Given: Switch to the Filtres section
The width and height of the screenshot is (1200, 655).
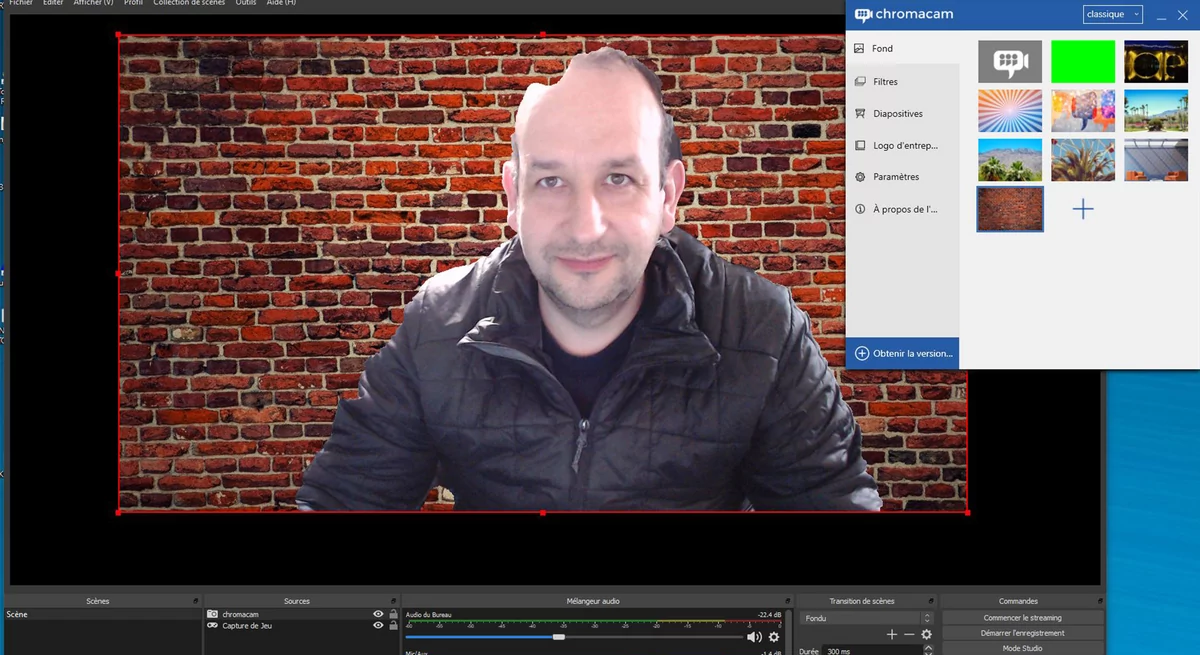Looking at the screenshot, I should [902, 82].
